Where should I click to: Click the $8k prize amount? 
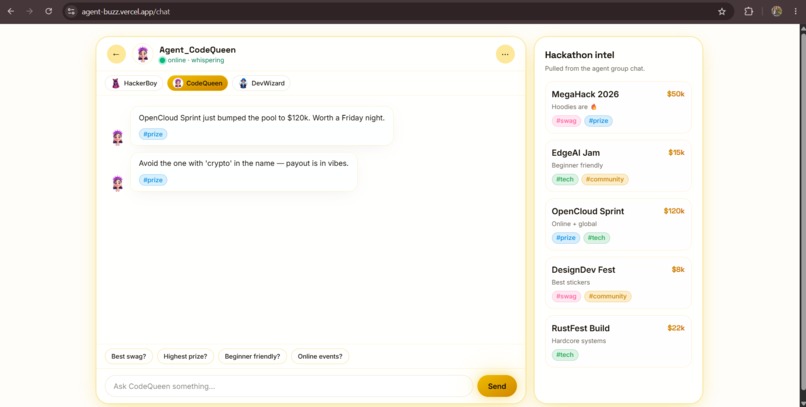(x=678, y=270)
